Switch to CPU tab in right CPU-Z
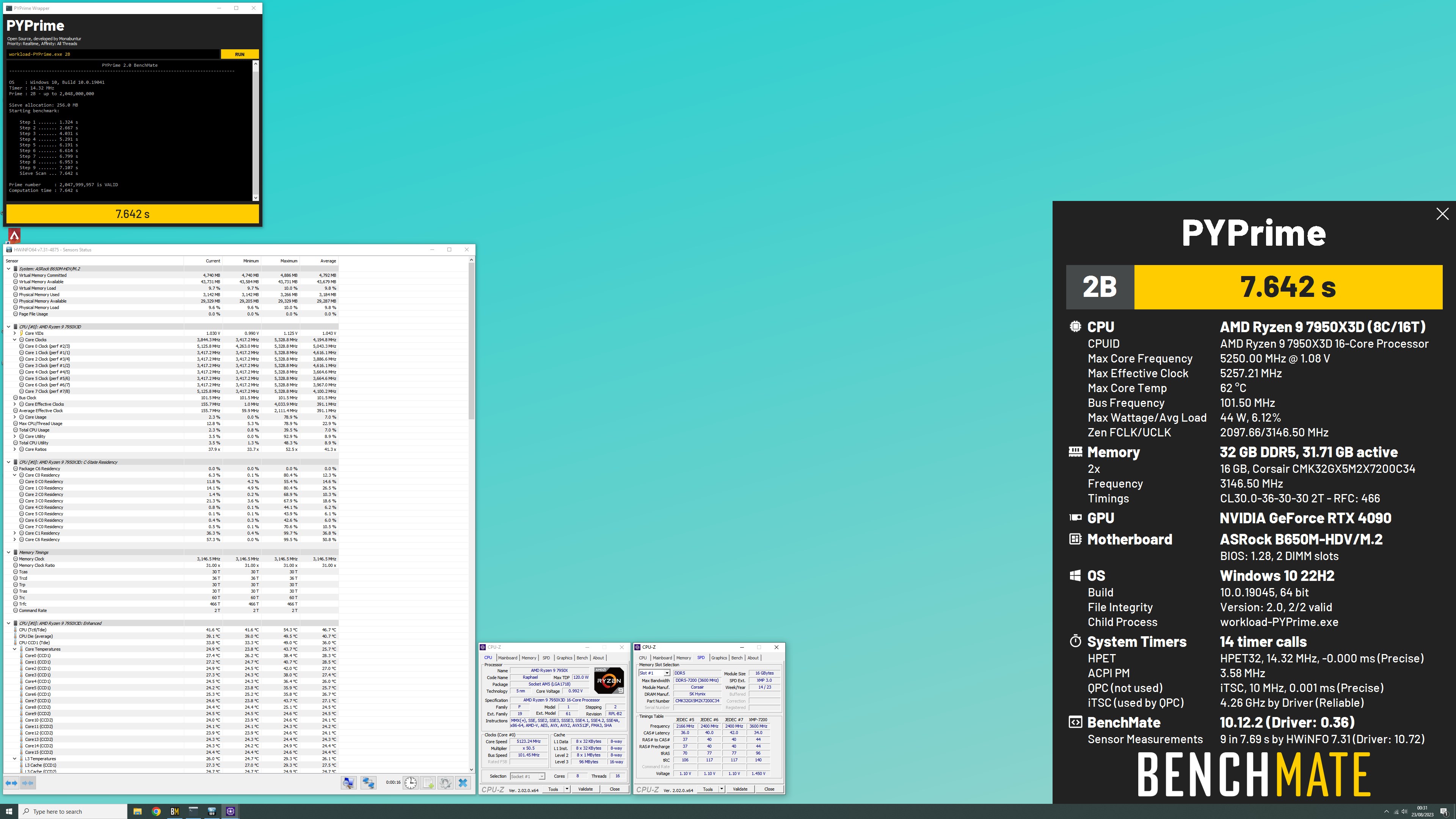The height and width of the screenshot is (819, 1456). coord(643,657)
